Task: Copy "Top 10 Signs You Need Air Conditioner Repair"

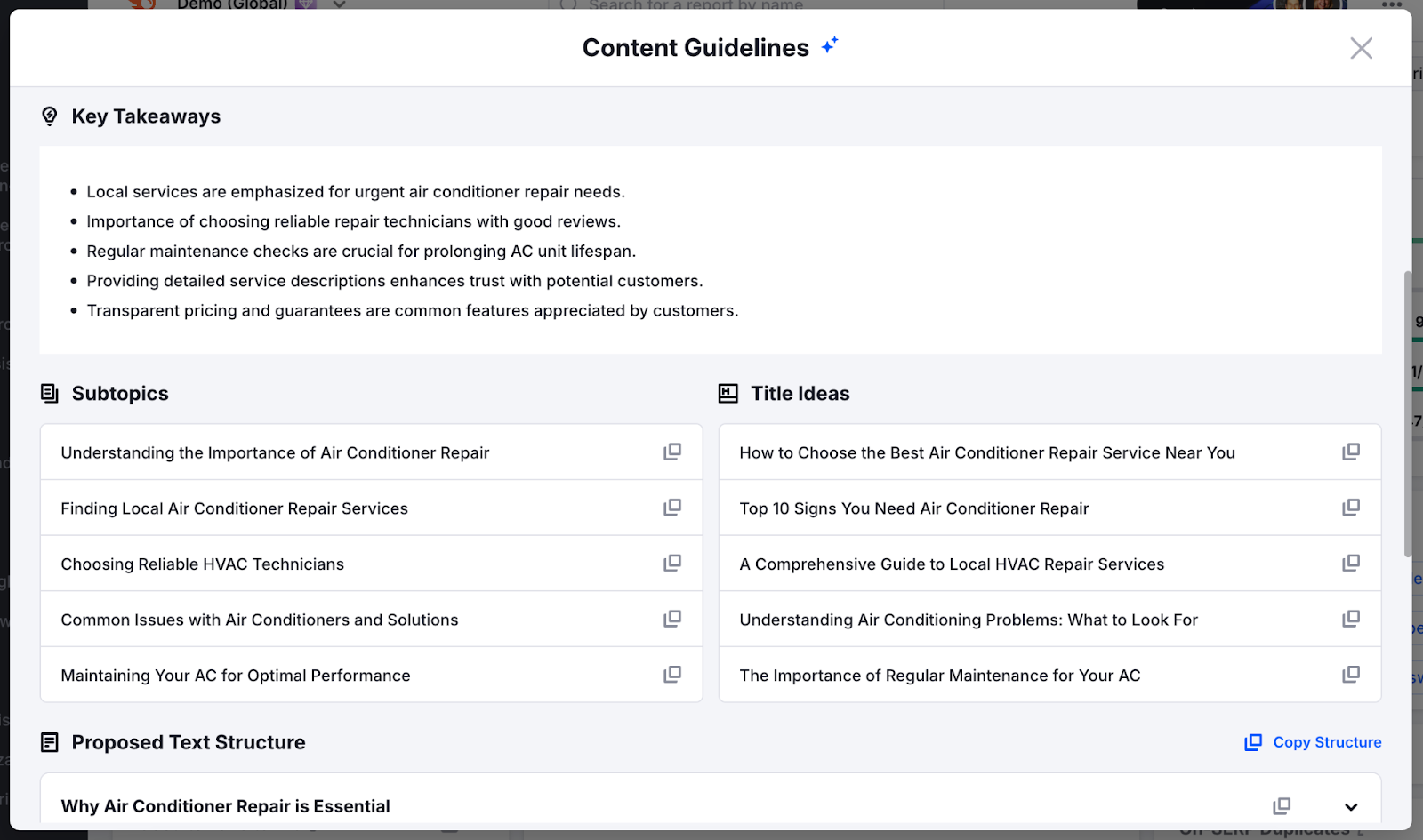Action: [1351, 508]
